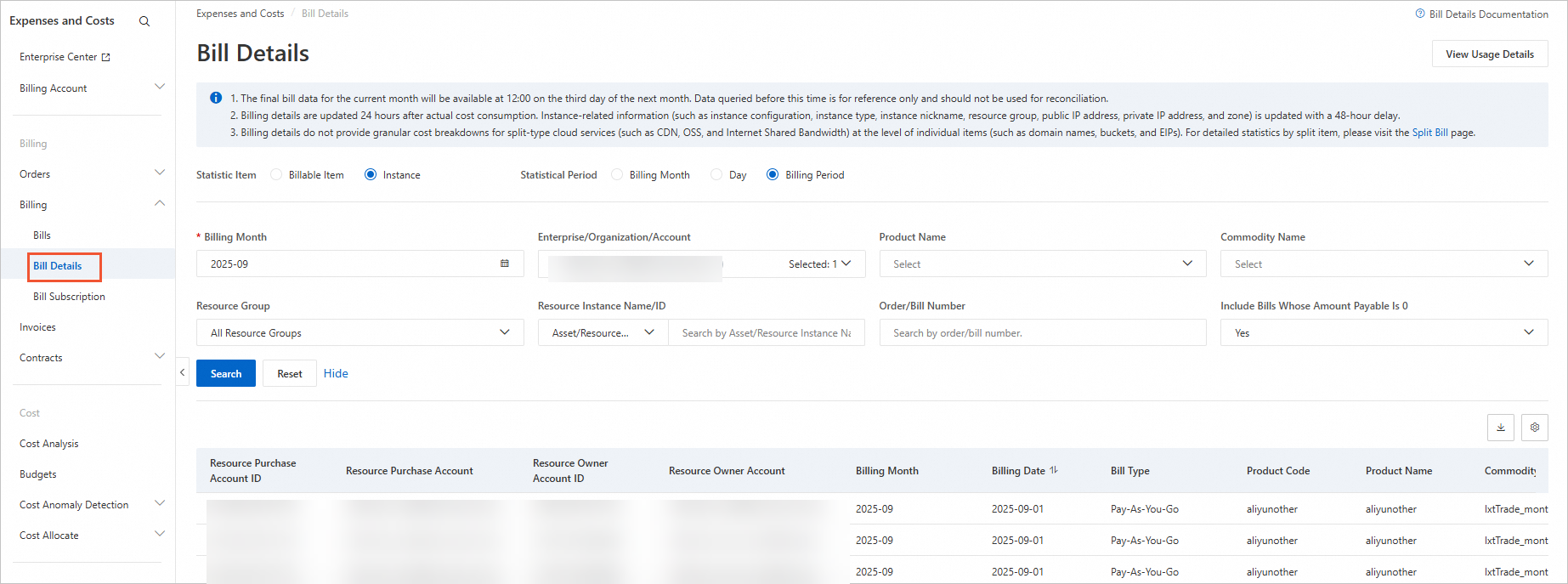Screen dimensions: 1568x584
Task: Open Bill Subscription in the sidebar
Action: pos(69,297)
